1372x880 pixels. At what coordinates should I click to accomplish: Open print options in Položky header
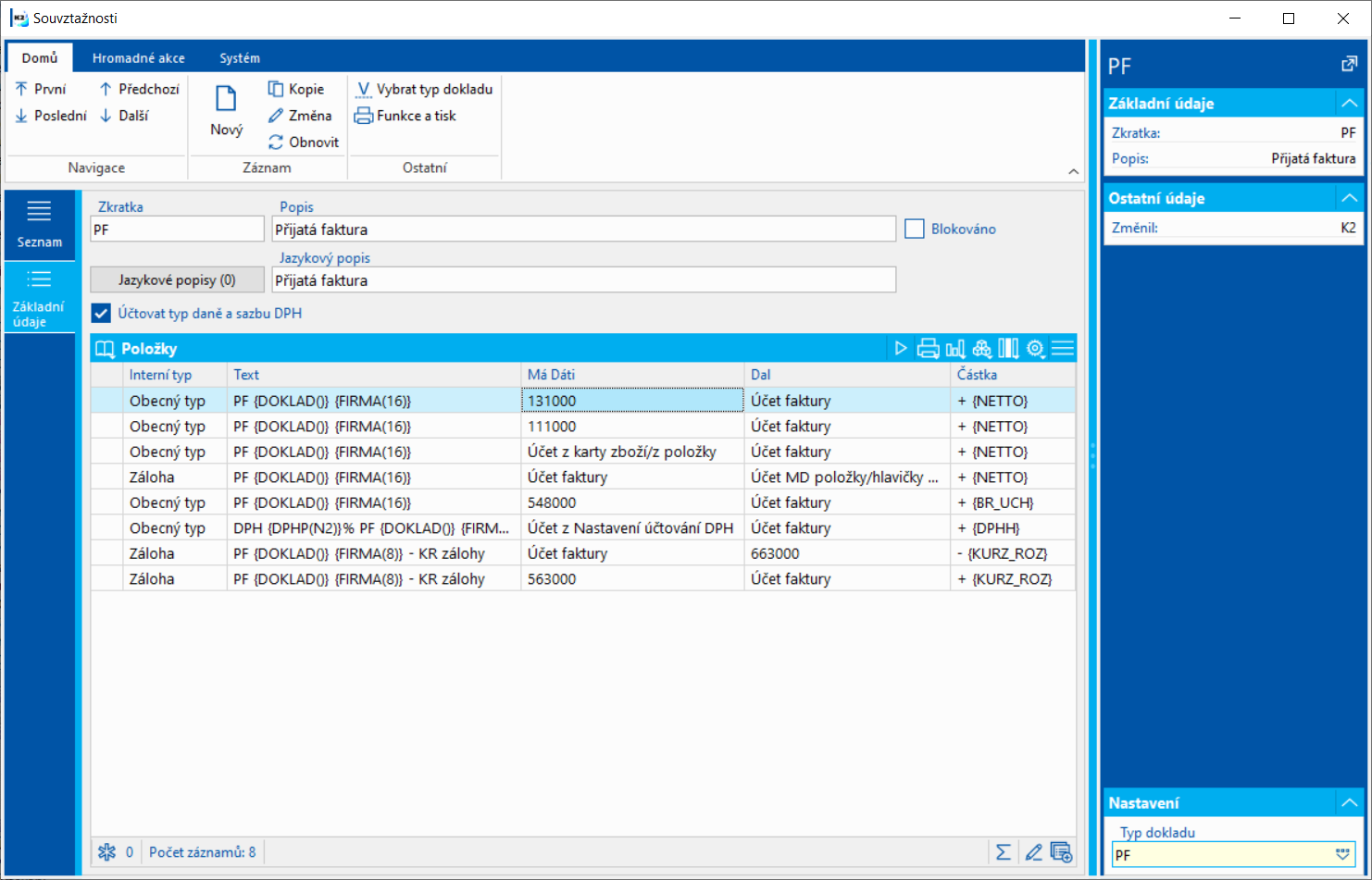click(x=928, y=349)
